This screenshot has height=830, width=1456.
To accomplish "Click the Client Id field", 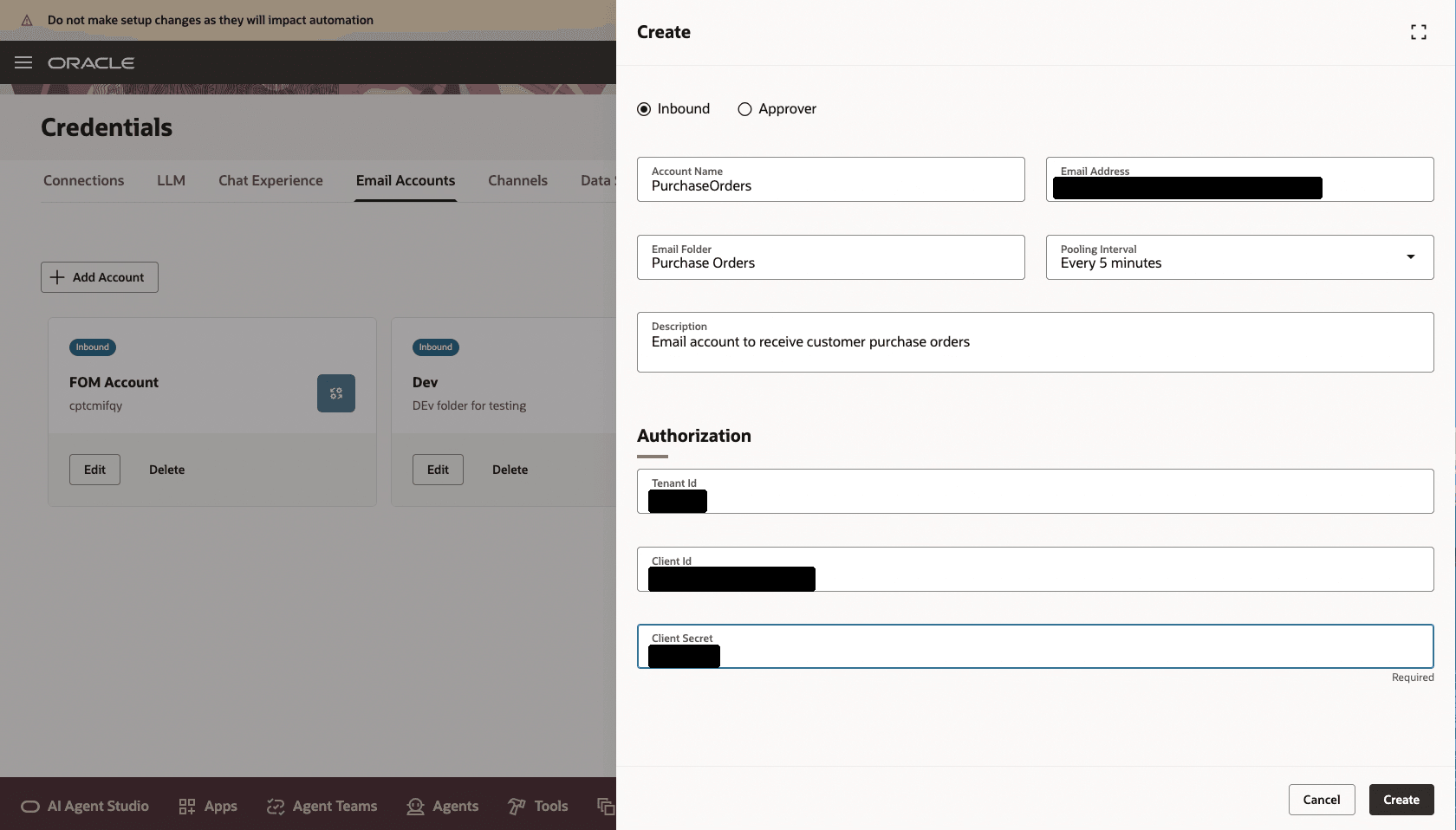I will (1035, 569).
